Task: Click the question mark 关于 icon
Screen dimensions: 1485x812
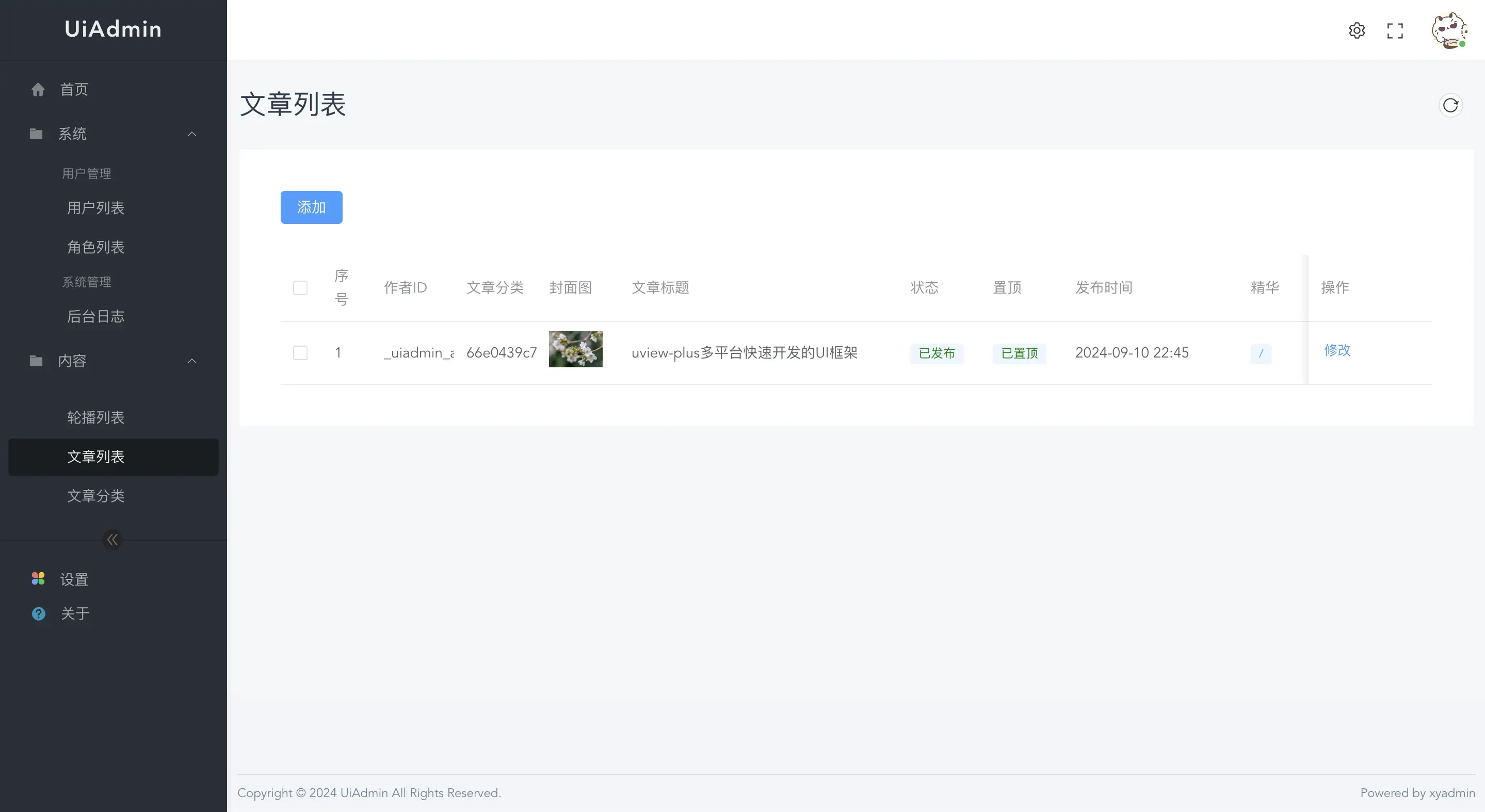Action: pos(39,613)
